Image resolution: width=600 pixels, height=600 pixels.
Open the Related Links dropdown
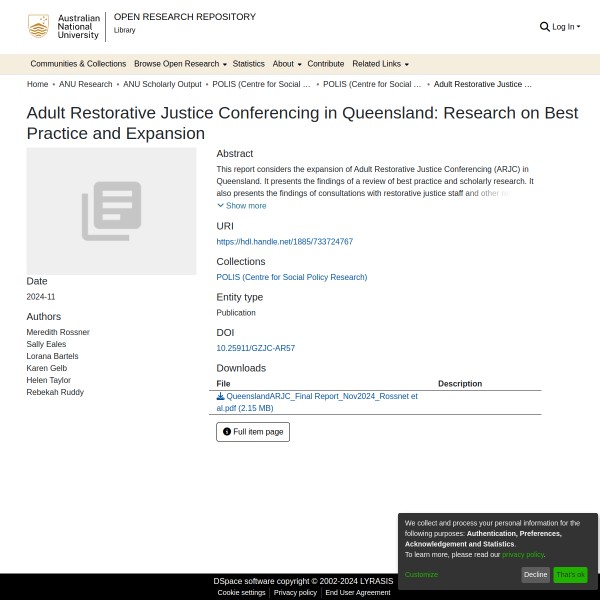coord(380,64)
